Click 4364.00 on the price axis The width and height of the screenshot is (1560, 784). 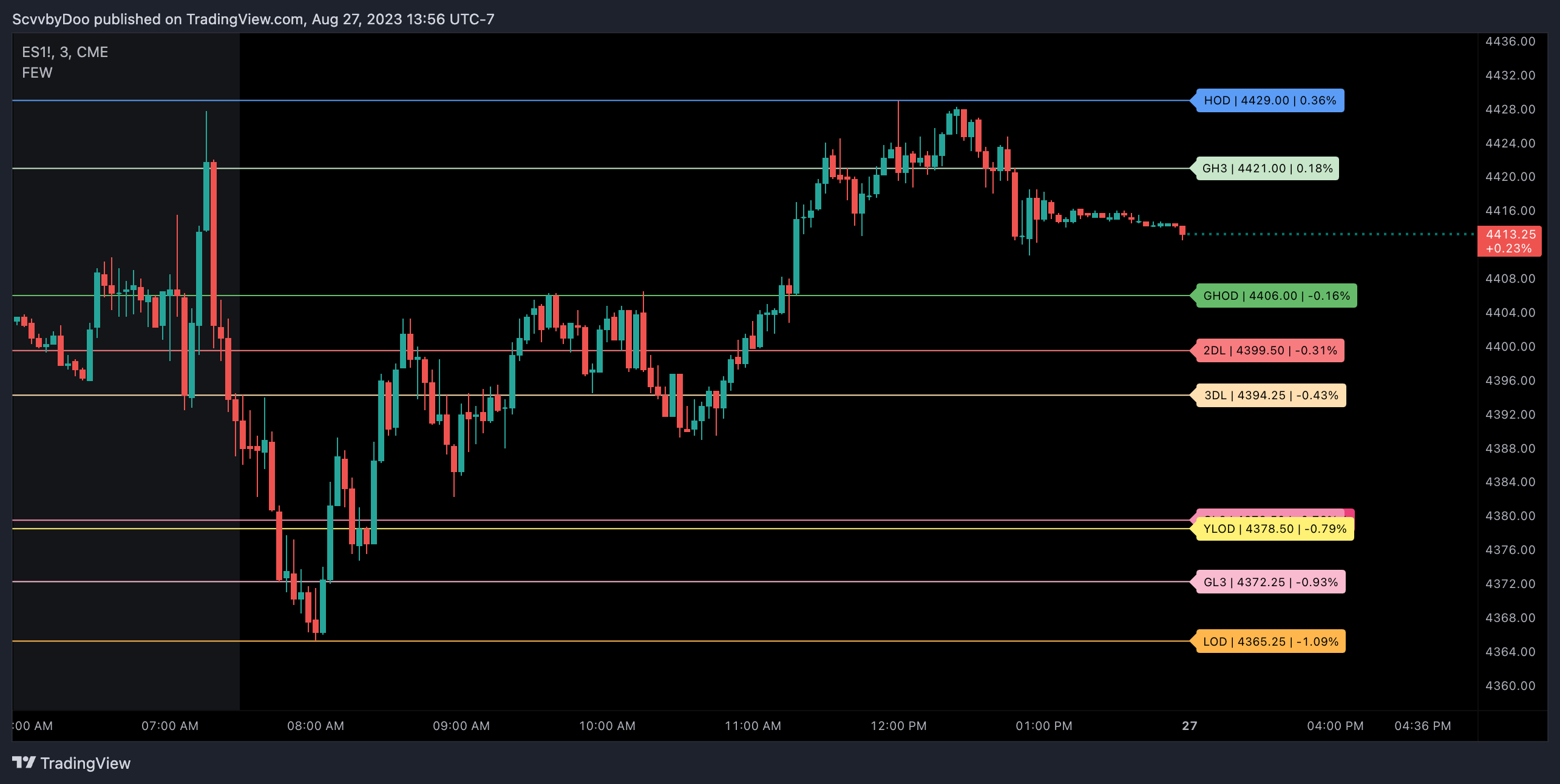point(1510,652)
